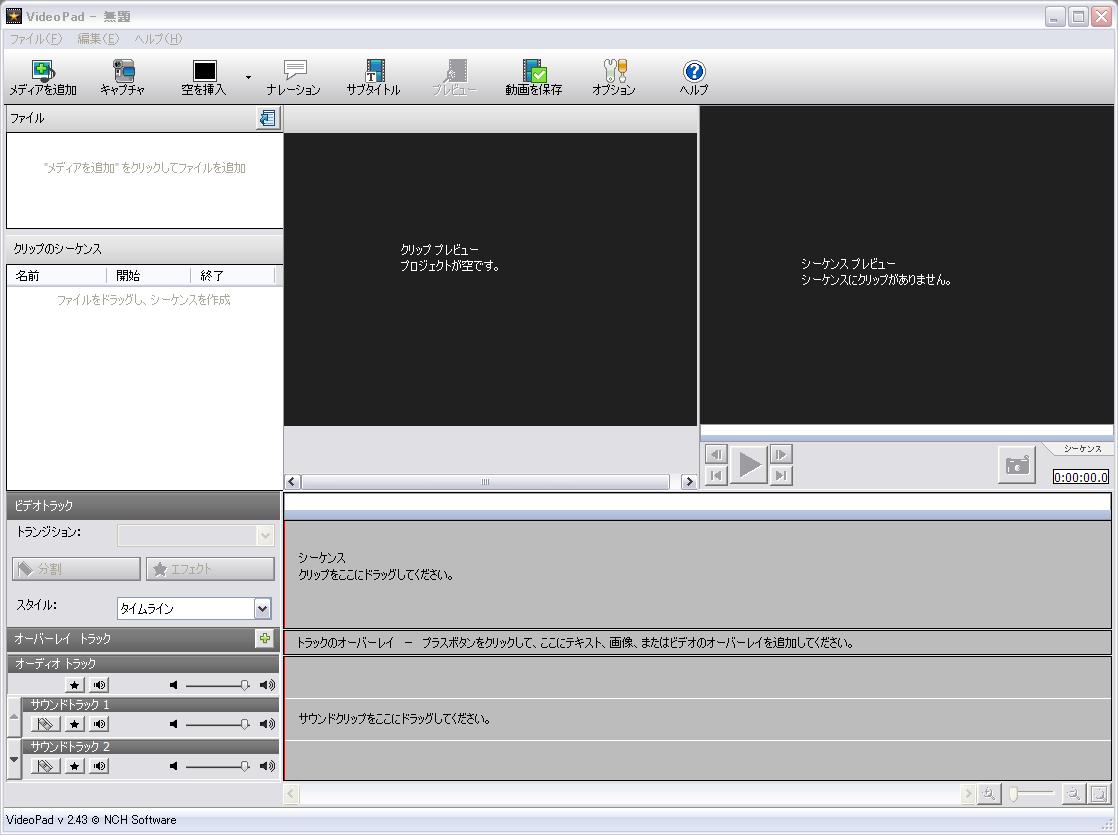
Task: Click the green plus on オーバーレイ トラック
Action: 265,639
